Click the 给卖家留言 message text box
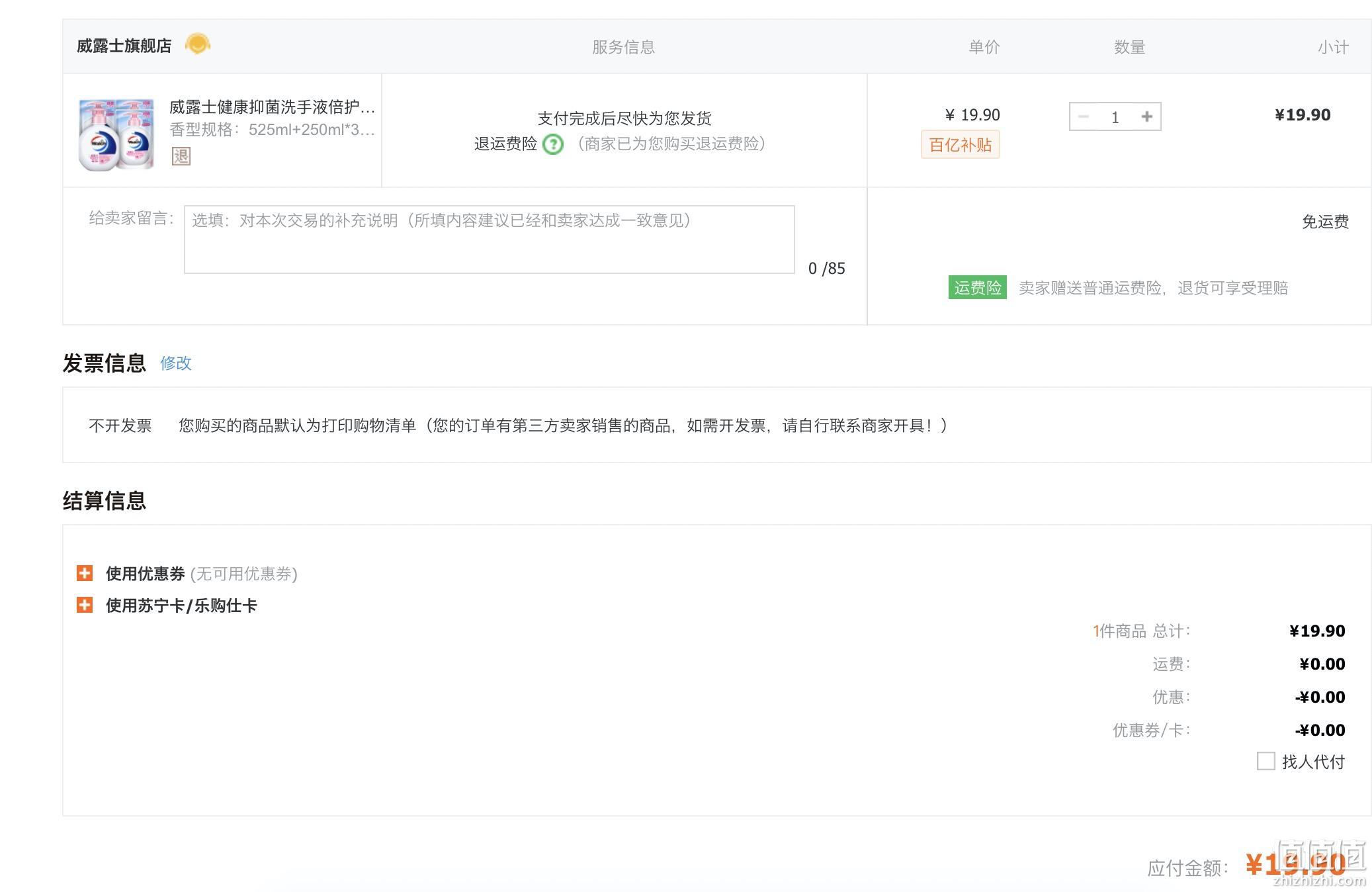Image resolution: width=1372 pixels, height=892 pixels. 489,240
